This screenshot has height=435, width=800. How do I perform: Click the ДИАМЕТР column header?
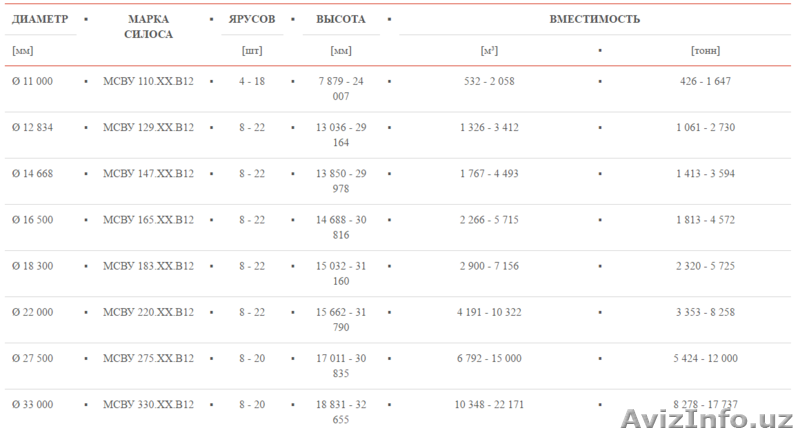[x=39, y=19]
